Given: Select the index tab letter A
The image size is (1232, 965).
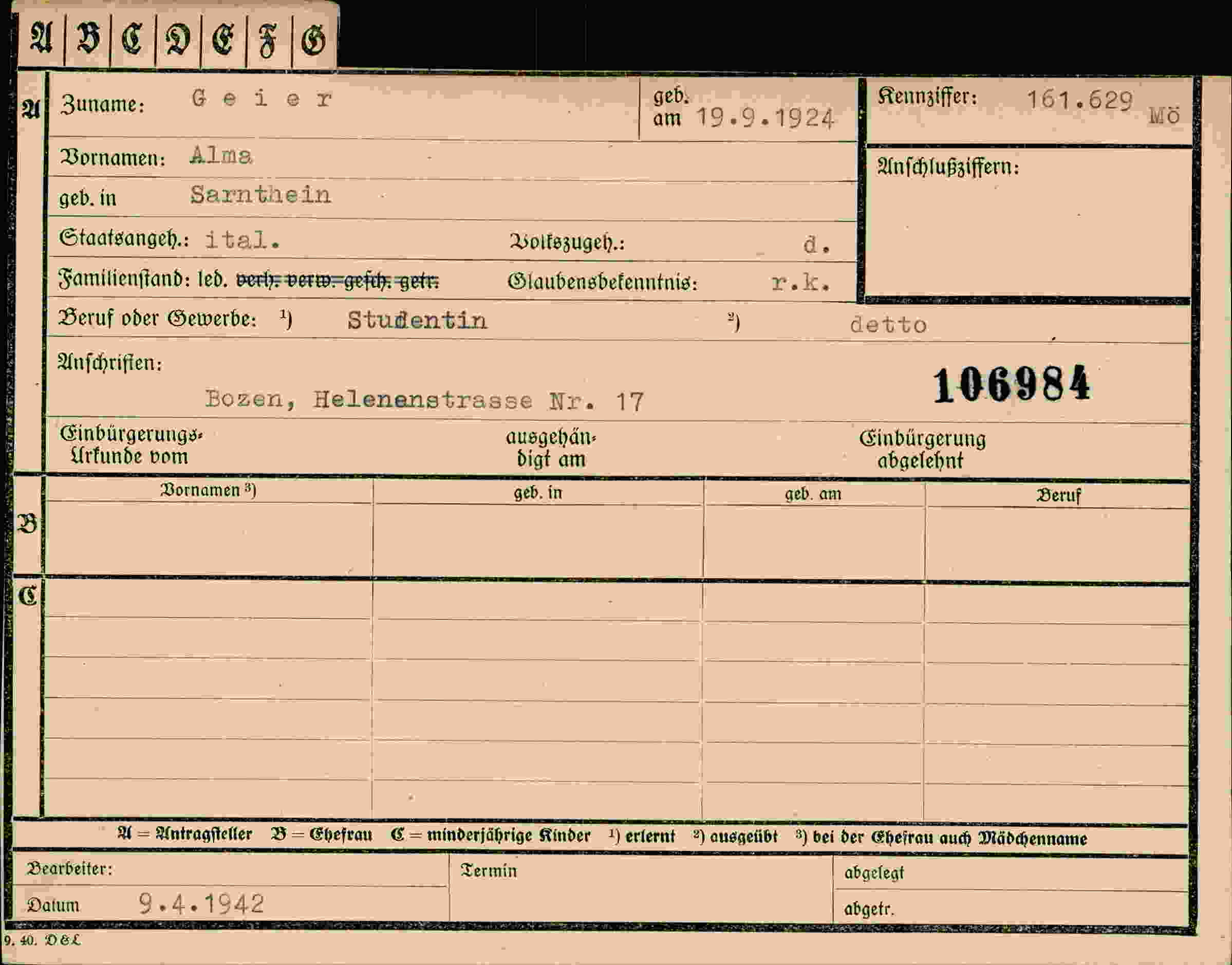Looking at the screenshot, I should coord(41,39).
